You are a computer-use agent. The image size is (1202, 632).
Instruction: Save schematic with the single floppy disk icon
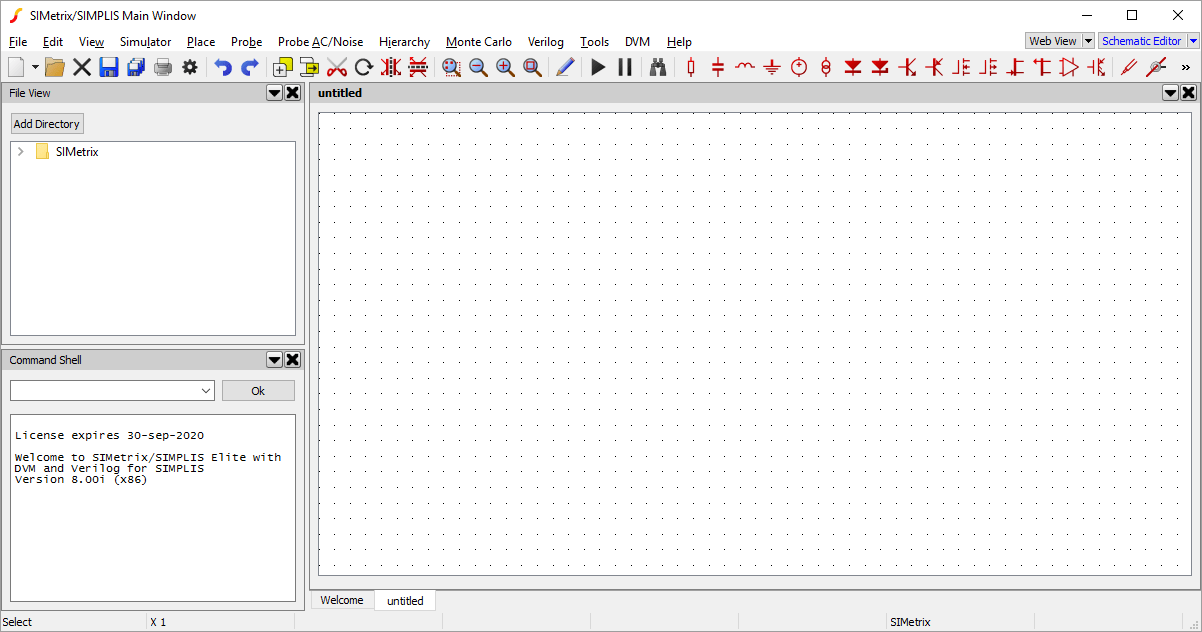click(x=109, y=67)
